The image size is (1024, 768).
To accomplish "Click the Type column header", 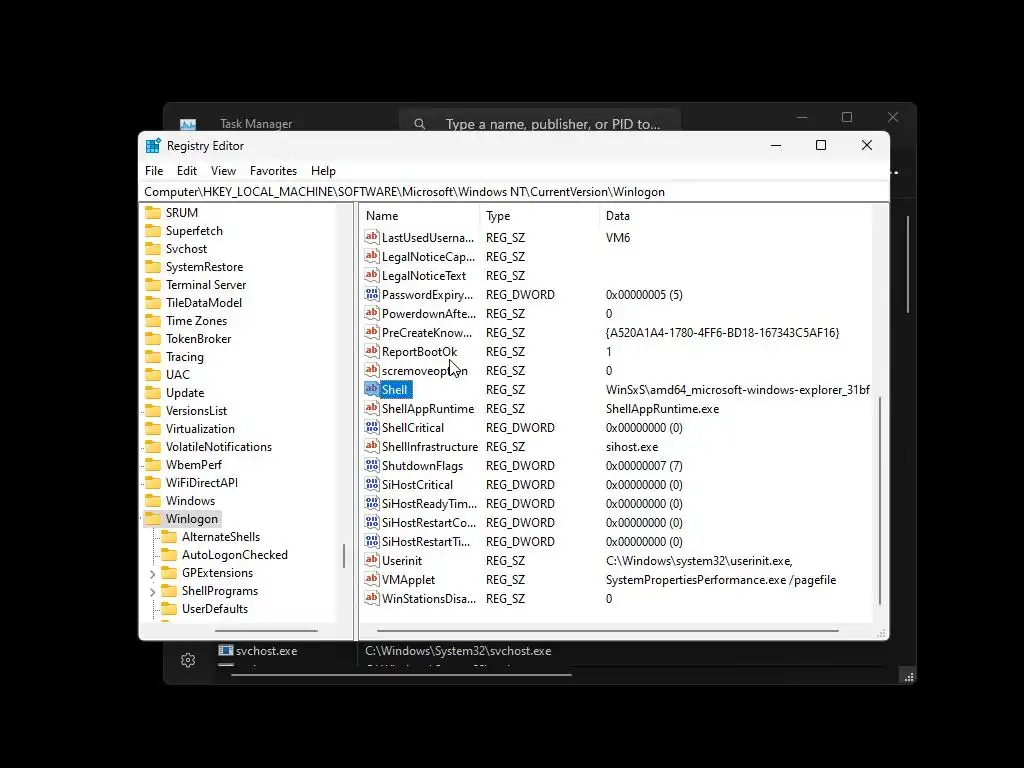I will 539,216.
